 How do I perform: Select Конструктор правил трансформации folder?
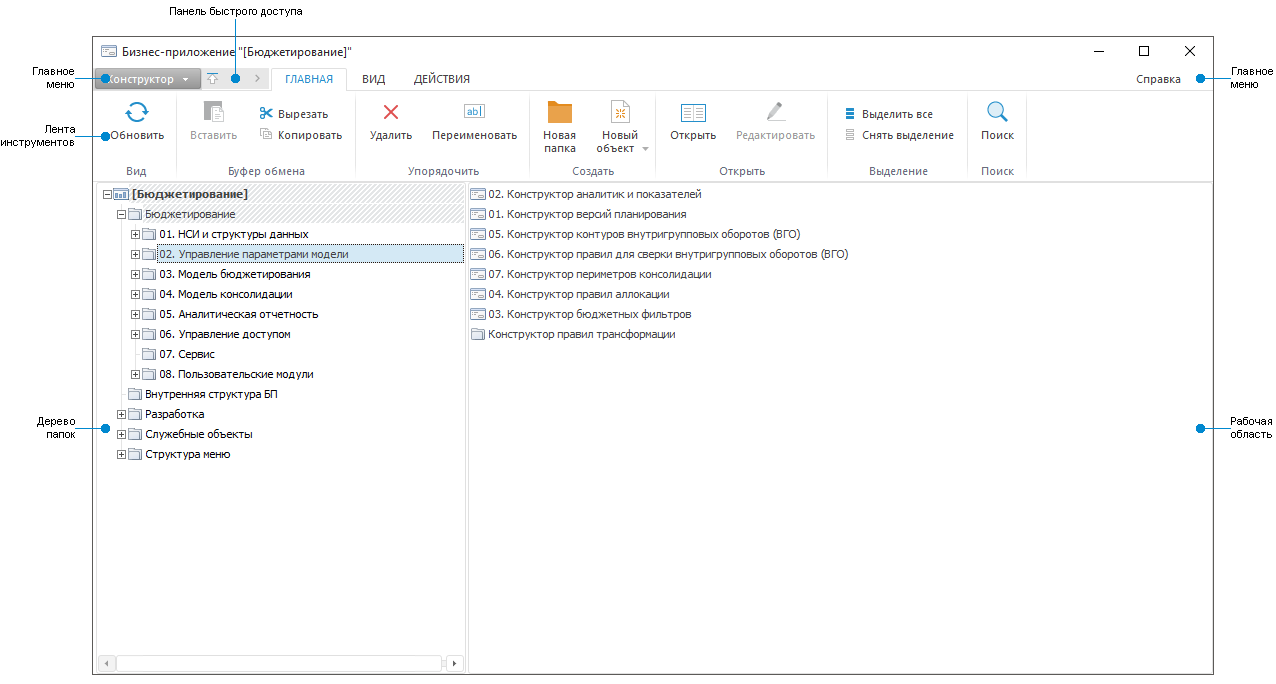tap(582, 334)
